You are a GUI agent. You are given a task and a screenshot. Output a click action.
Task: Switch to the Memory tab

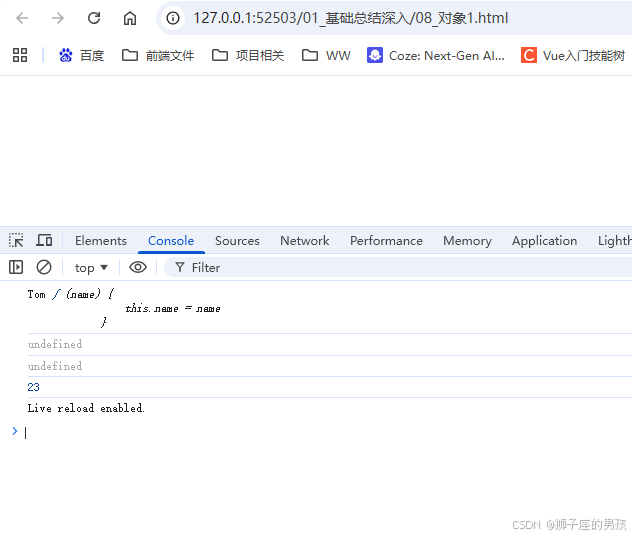467,241
